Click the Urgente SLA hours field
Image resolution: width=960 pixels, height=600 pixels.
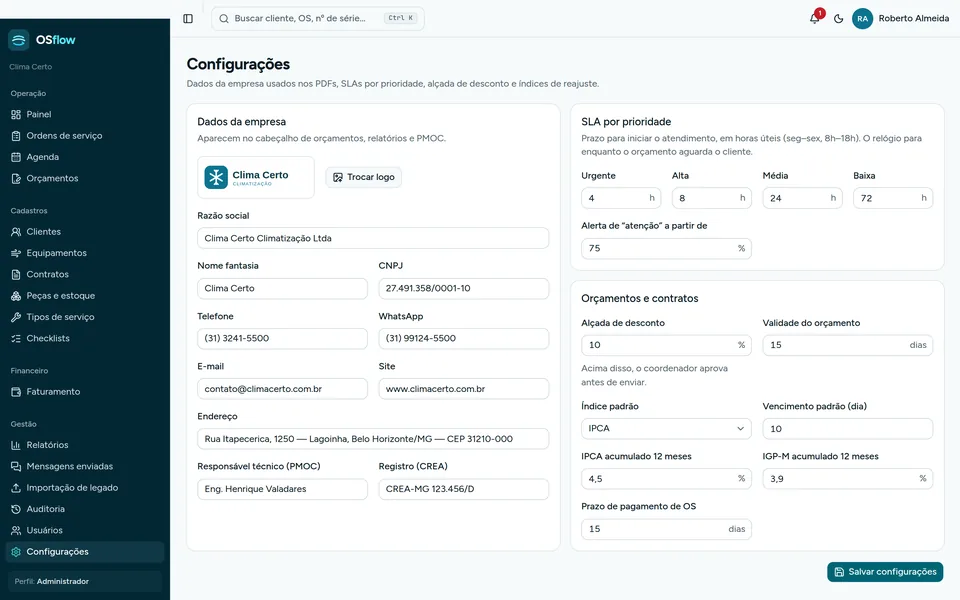coord(621,198)
